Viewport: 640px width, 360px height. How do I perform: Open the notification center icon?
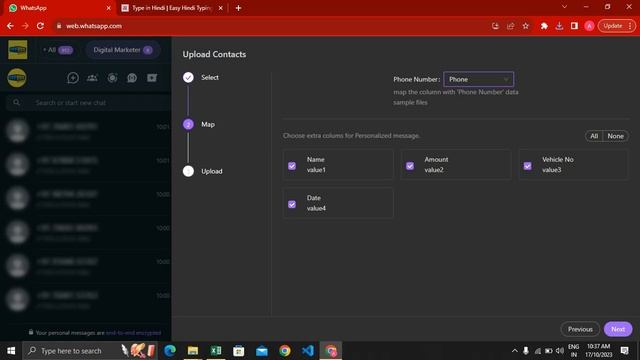click(624, 350)
